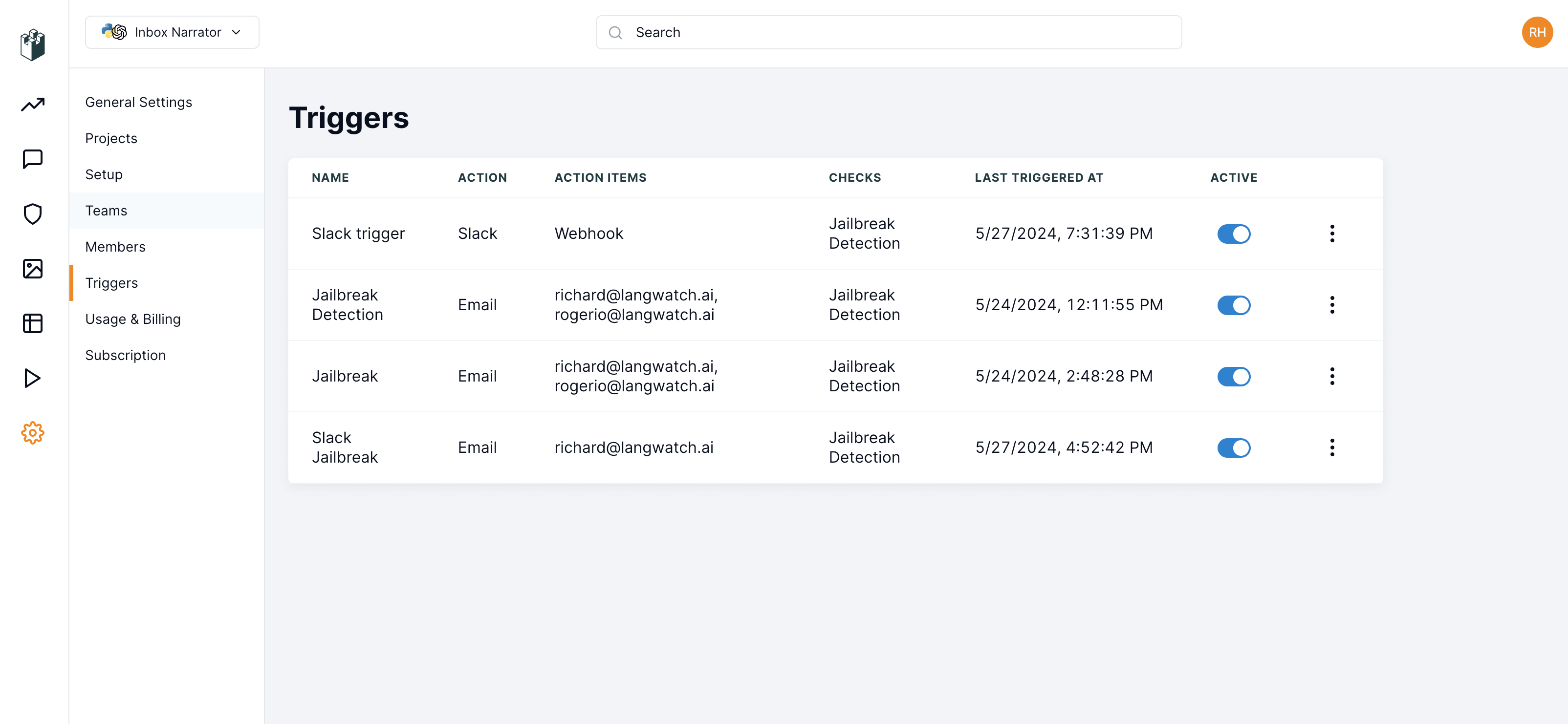Expand the Inbox Narrator project dropdown
Screen dimensions: 1568x724
coord(172,32)
